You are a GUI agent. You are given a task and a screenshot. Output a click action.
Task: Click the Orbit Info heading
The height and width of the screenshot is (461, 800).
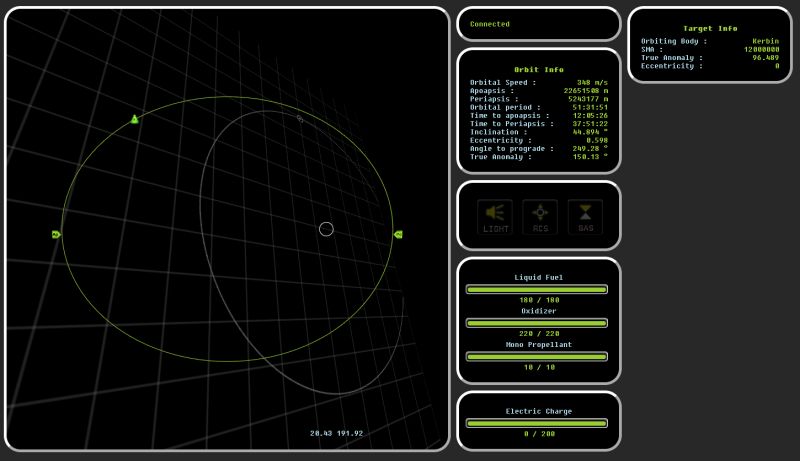click(539, 69)
